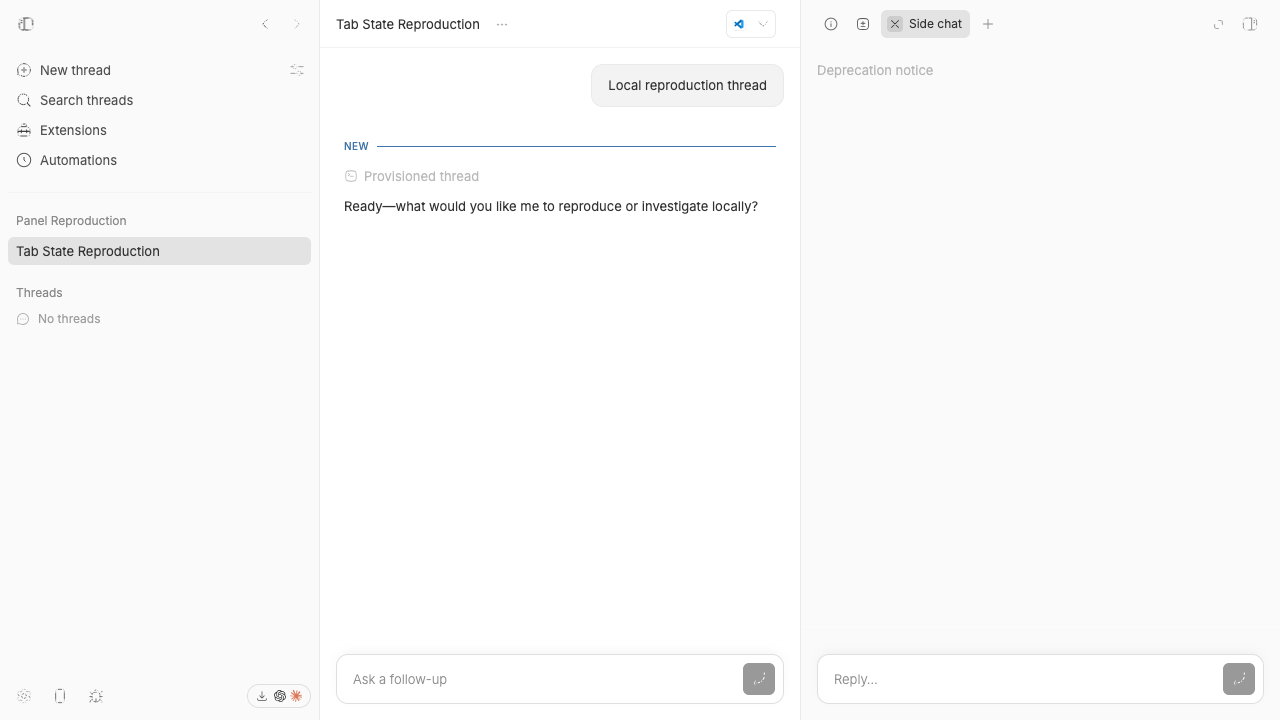Click the NEW messages divider label
The height and width of the screenshot is (720, 1280).
point(356,146)
